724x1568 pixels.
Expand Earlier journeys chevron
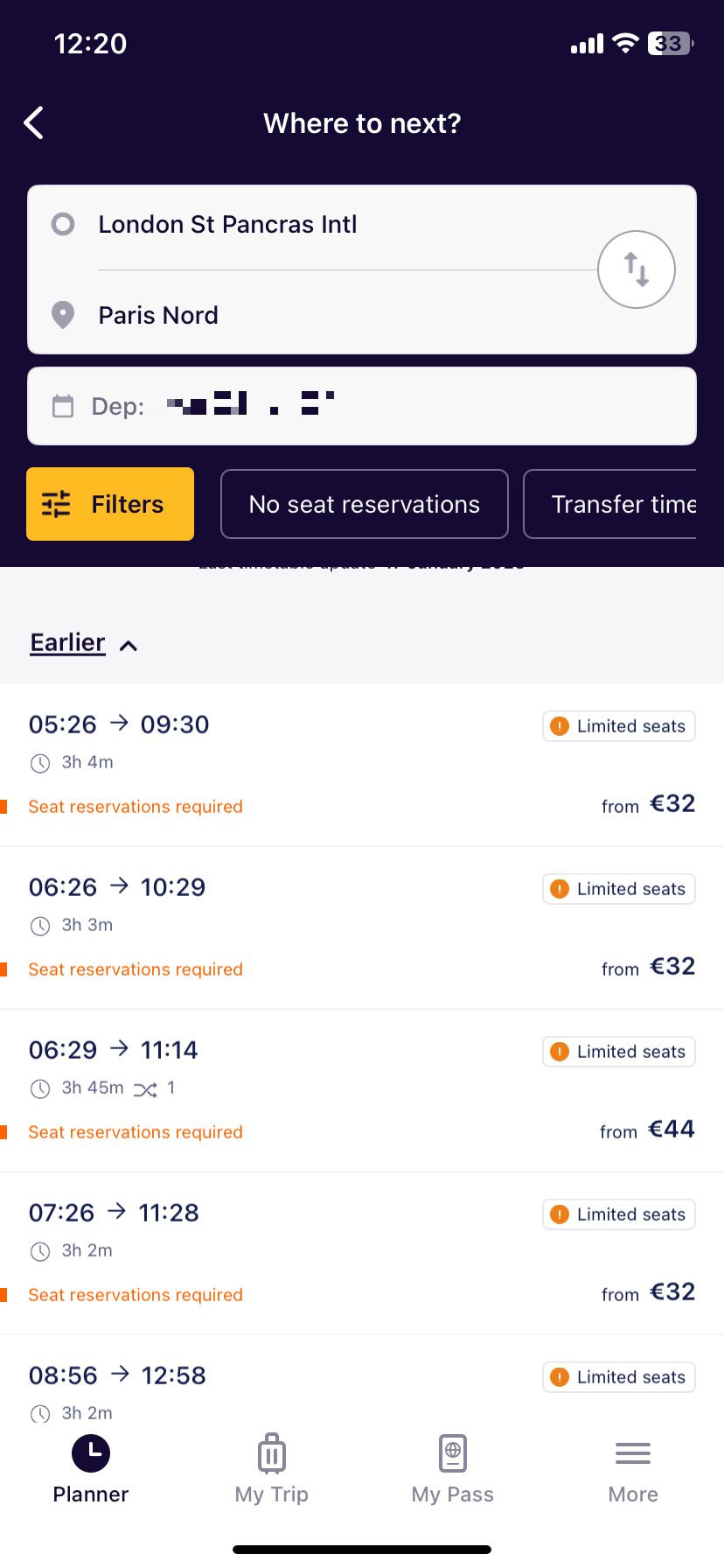[129, 646]
